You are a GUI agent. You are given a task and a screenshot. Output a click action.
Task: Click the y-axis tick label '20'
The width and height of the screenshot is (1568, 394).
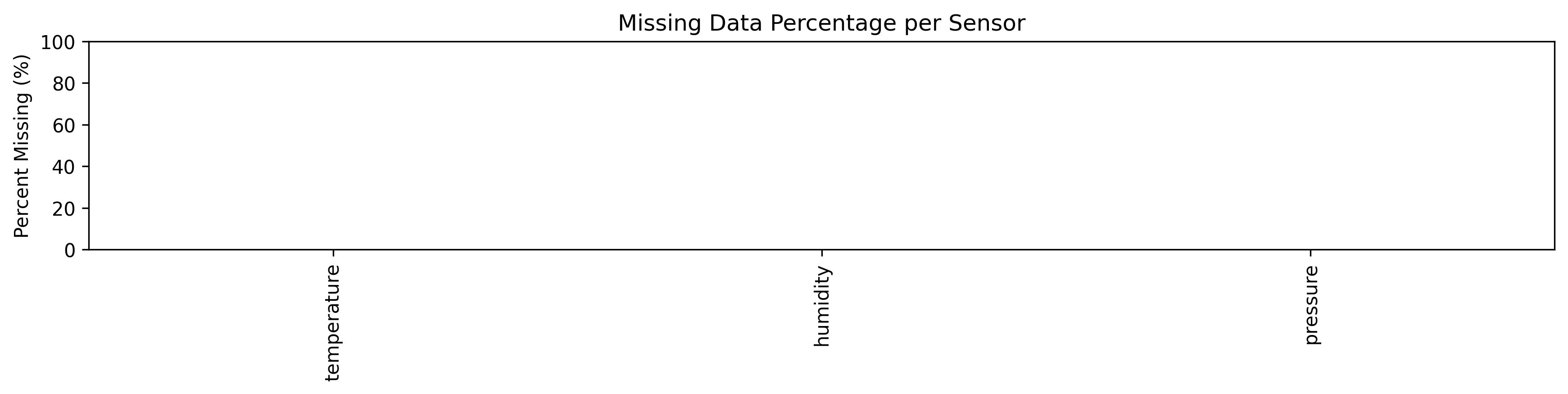click(x=63, y=209)
